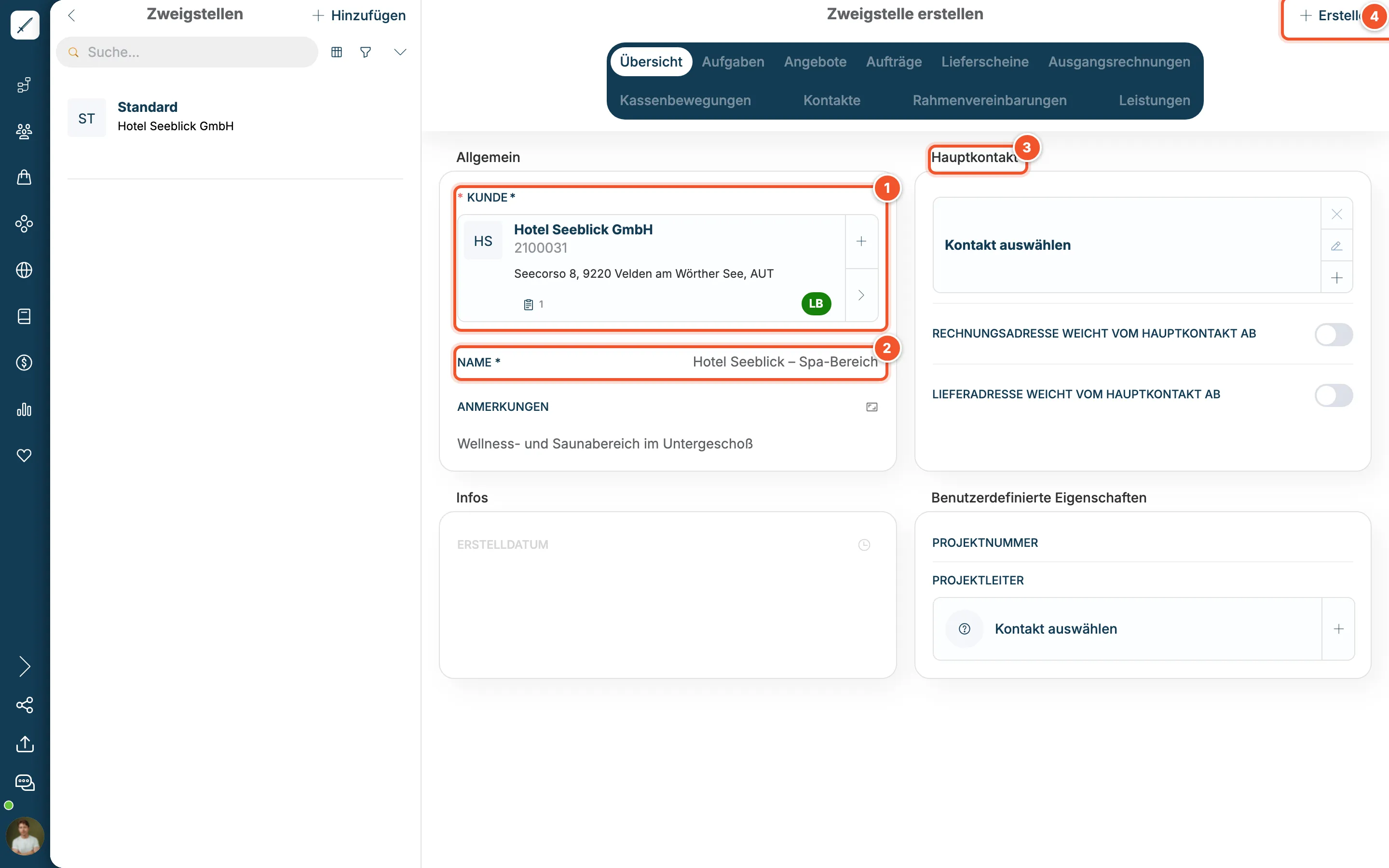1389x868 pixels.
Task: Clear the Hauptkontakt with X icon
Action: [1336, 214]
